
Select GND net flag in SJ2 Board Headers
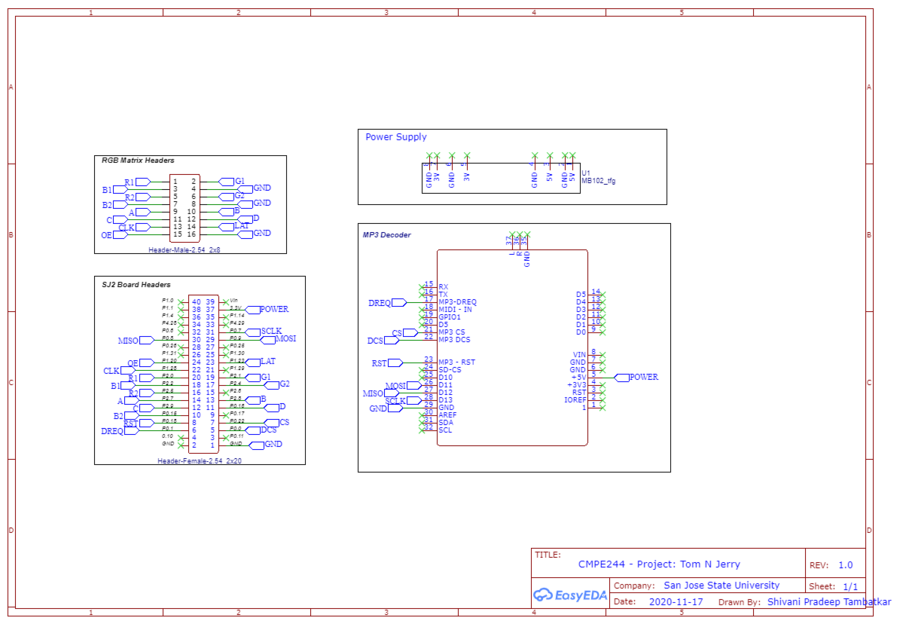click(265, 445)
